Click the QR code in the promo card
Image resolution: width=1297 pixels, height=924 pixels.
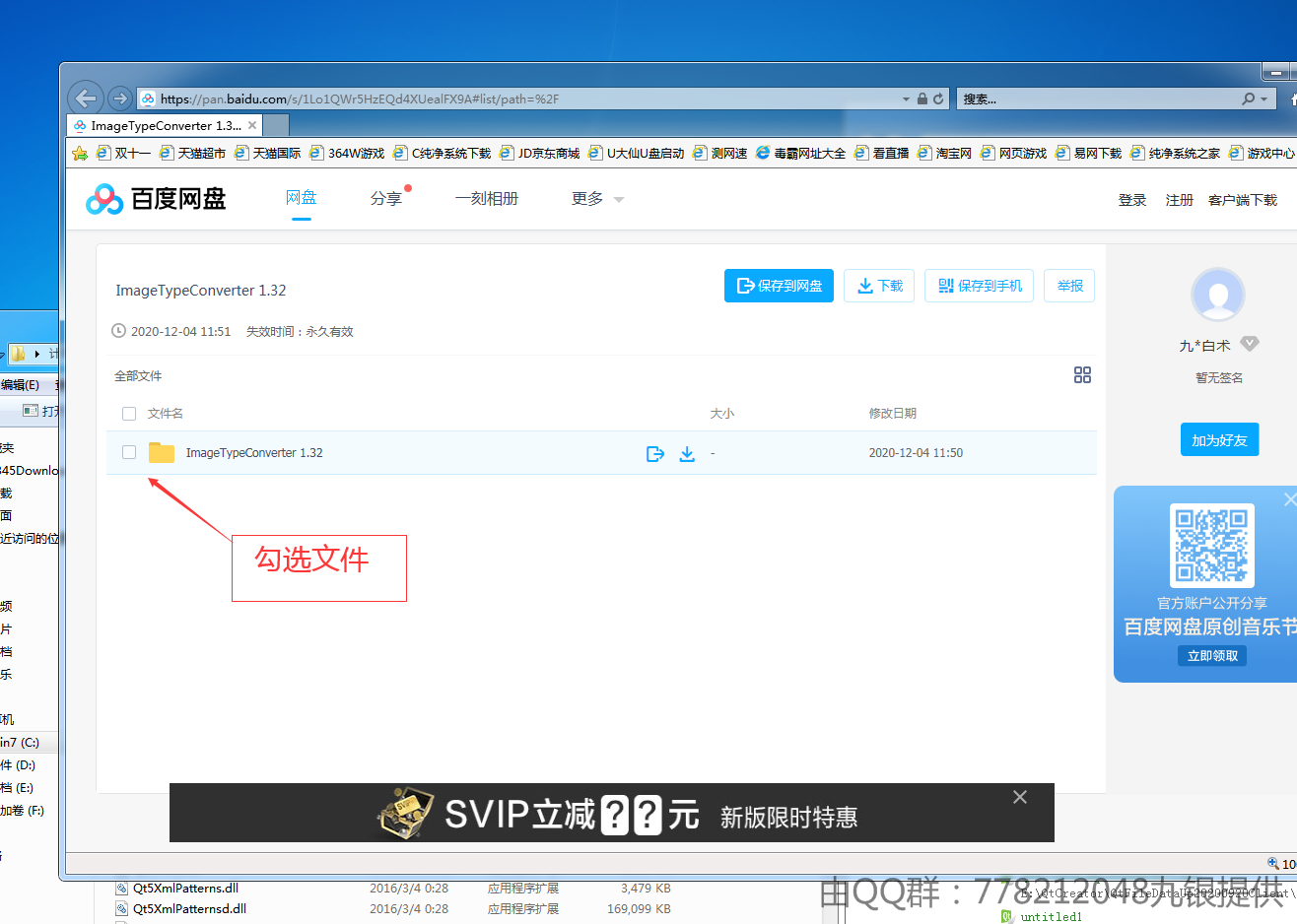(x=1212, y=545)
